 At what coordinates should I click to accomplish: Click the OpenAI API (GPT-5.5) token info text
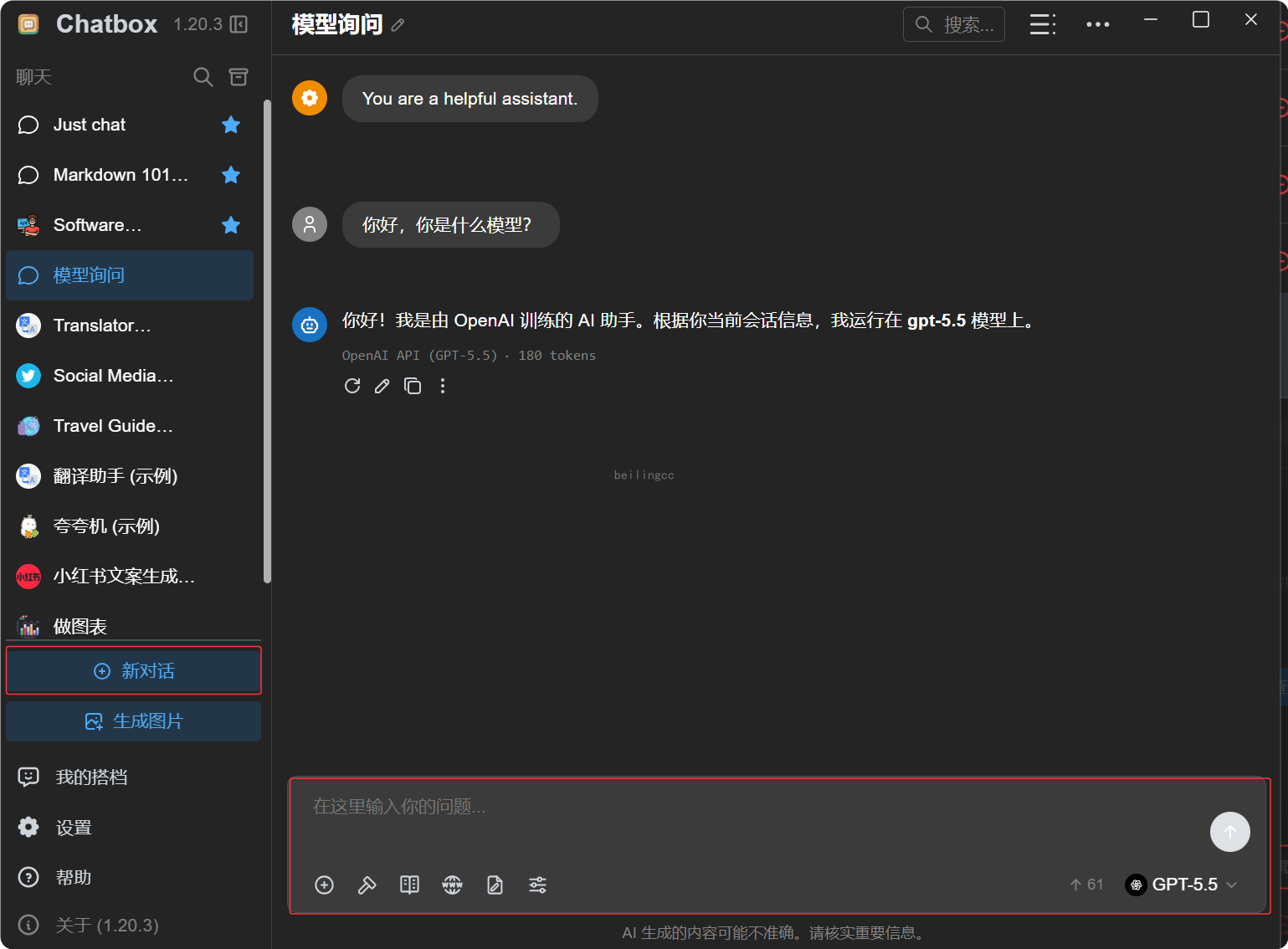click(469, 356)
